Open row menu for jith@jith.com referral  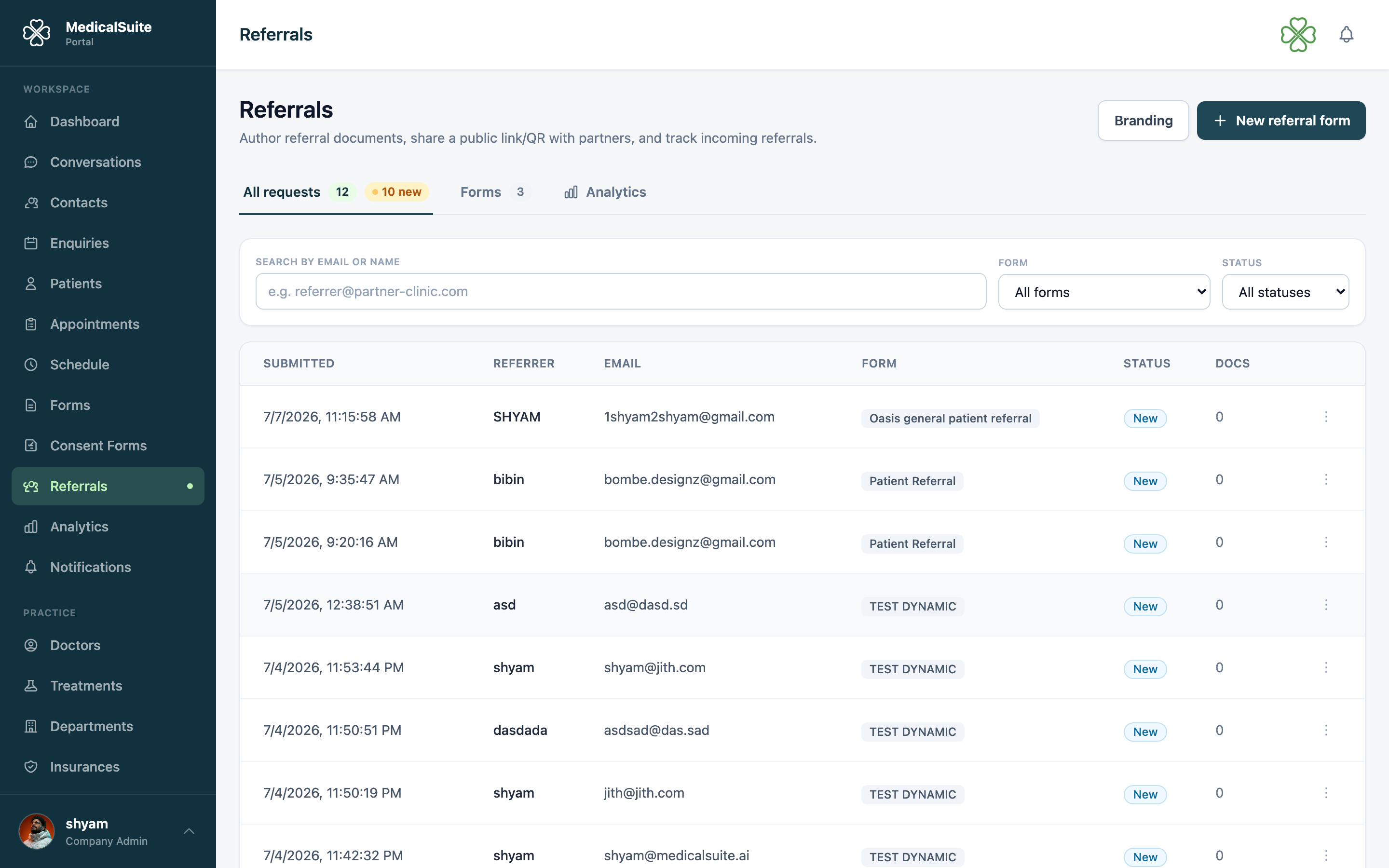point(1326,793)
